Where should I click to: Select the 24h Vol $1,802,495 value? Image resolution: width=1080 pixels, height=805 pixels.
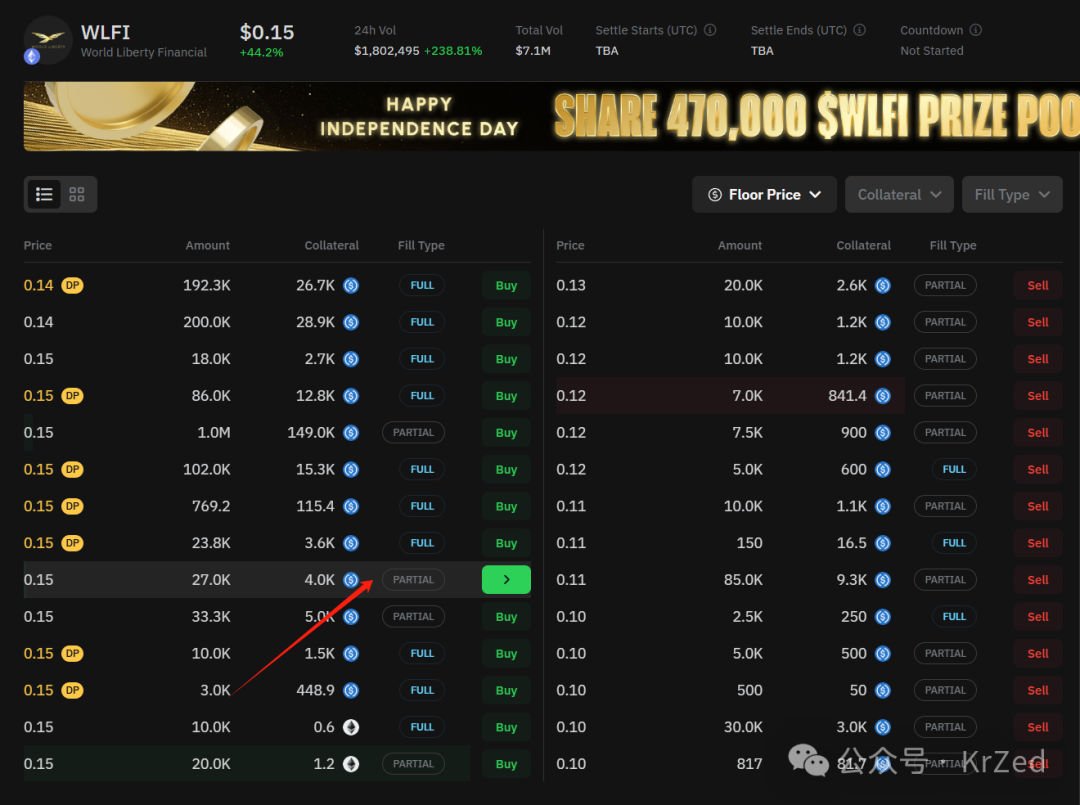coord(386,51)
